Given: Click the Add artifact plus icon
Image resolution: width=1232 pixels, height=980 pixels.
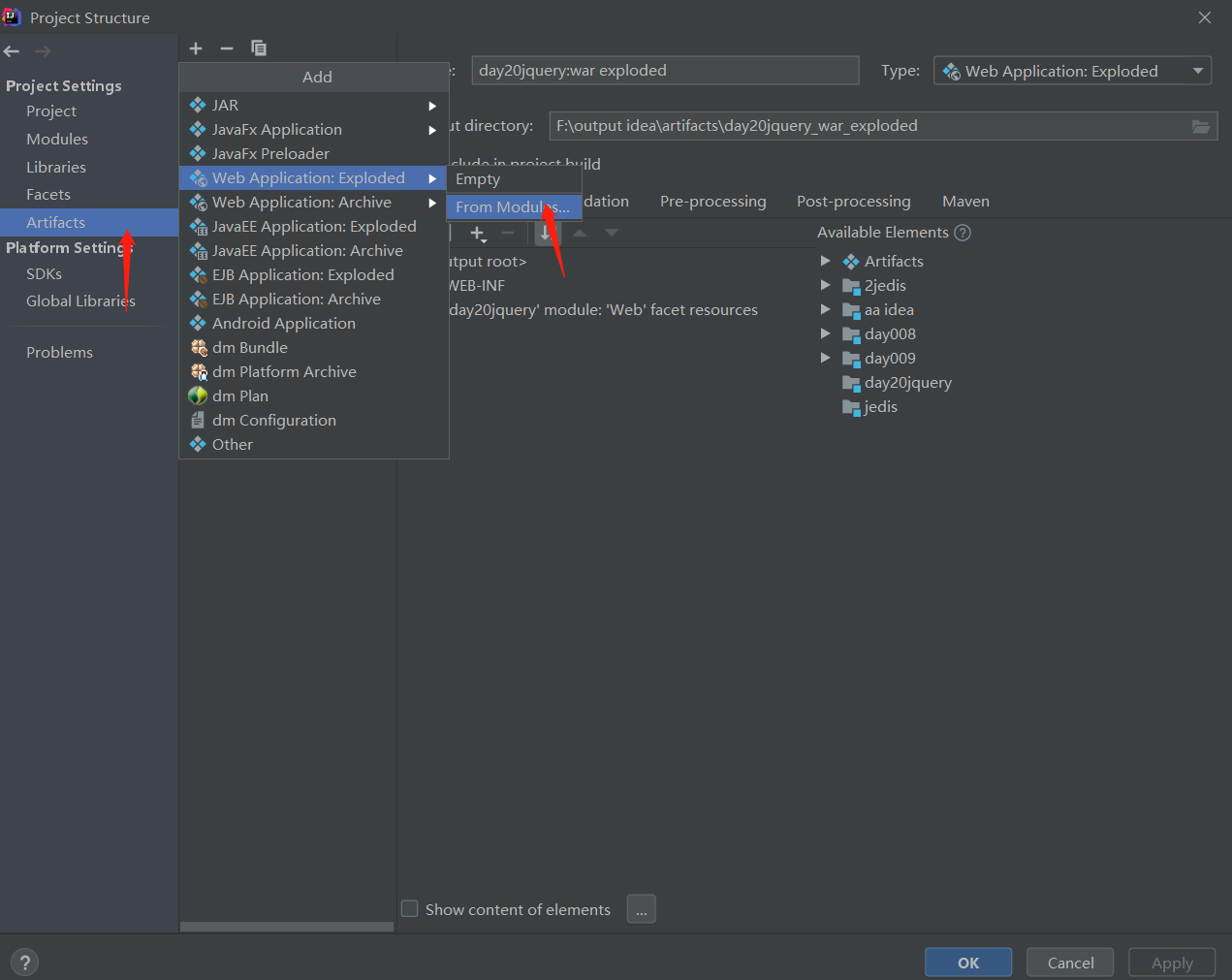Looking at the screenshot, I should coord(196,48).
